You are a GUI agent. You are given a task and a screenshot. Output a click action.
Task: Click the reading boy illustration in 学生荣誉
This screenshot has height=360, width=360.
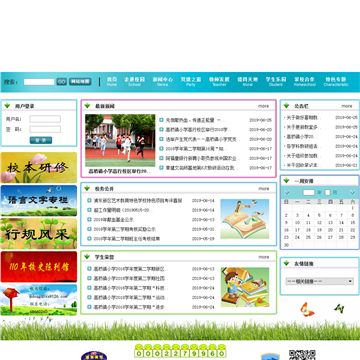[x=245, y=287]
